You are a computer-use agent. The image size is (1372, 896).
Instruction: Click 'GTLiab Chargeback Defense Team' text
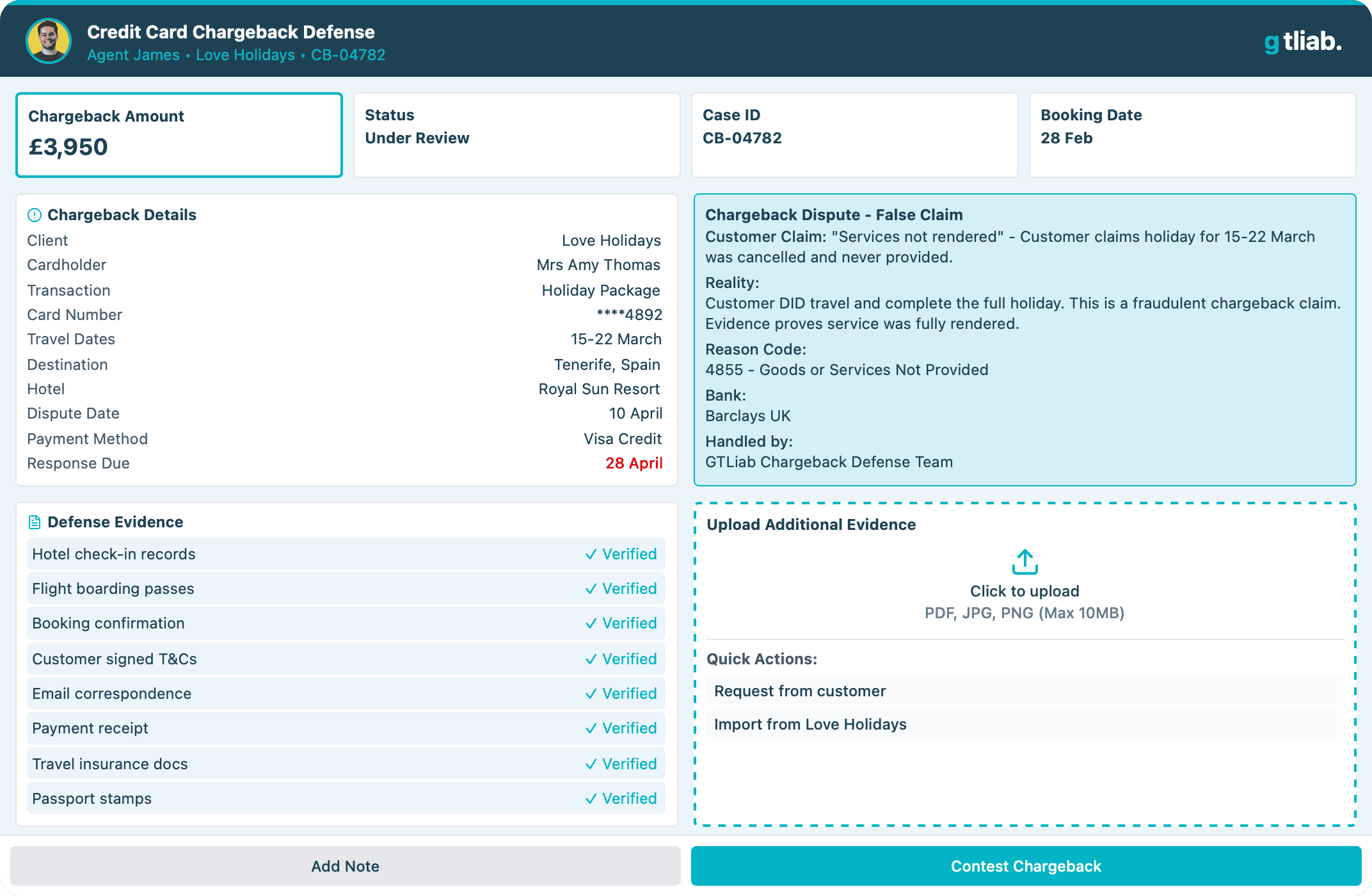(829, 462)
